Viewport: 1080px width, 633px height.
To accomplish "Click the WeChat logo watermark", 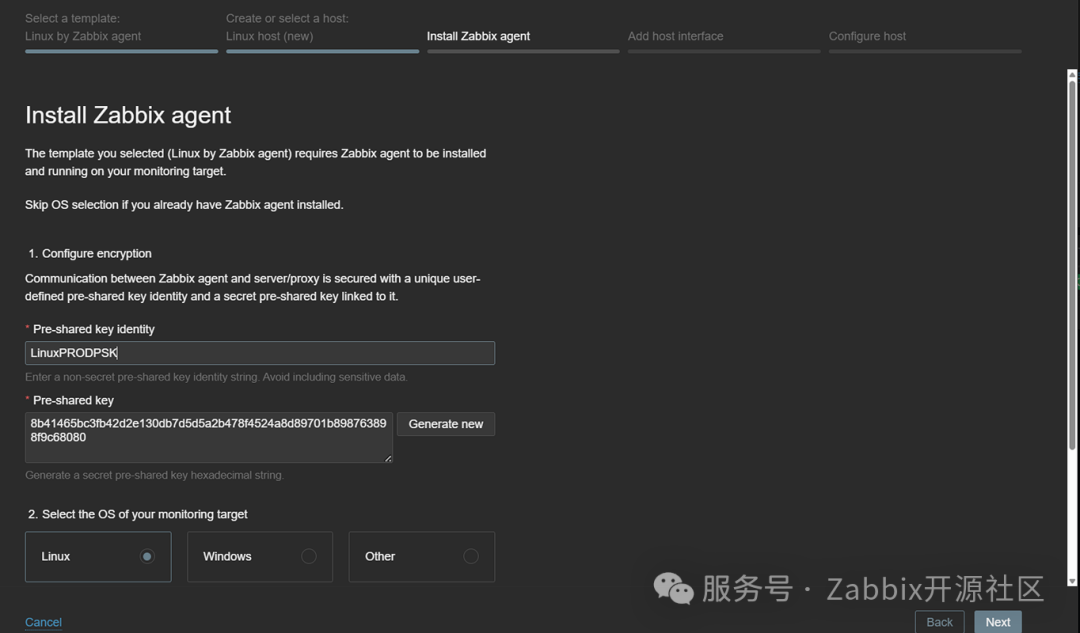I will click(673, 588).
